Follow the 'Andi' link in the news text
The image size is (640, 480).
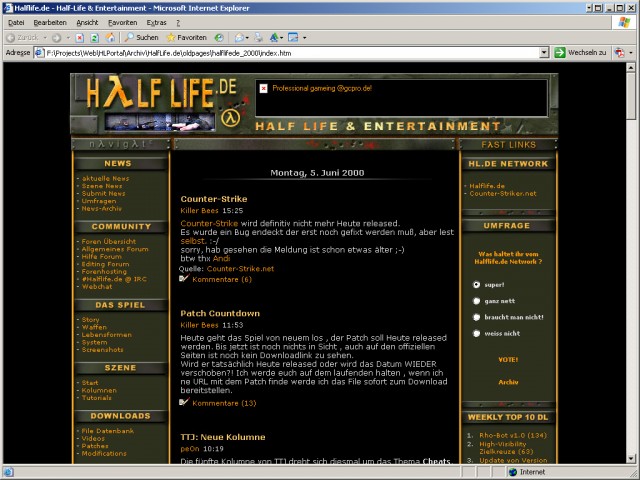point(221,258)
